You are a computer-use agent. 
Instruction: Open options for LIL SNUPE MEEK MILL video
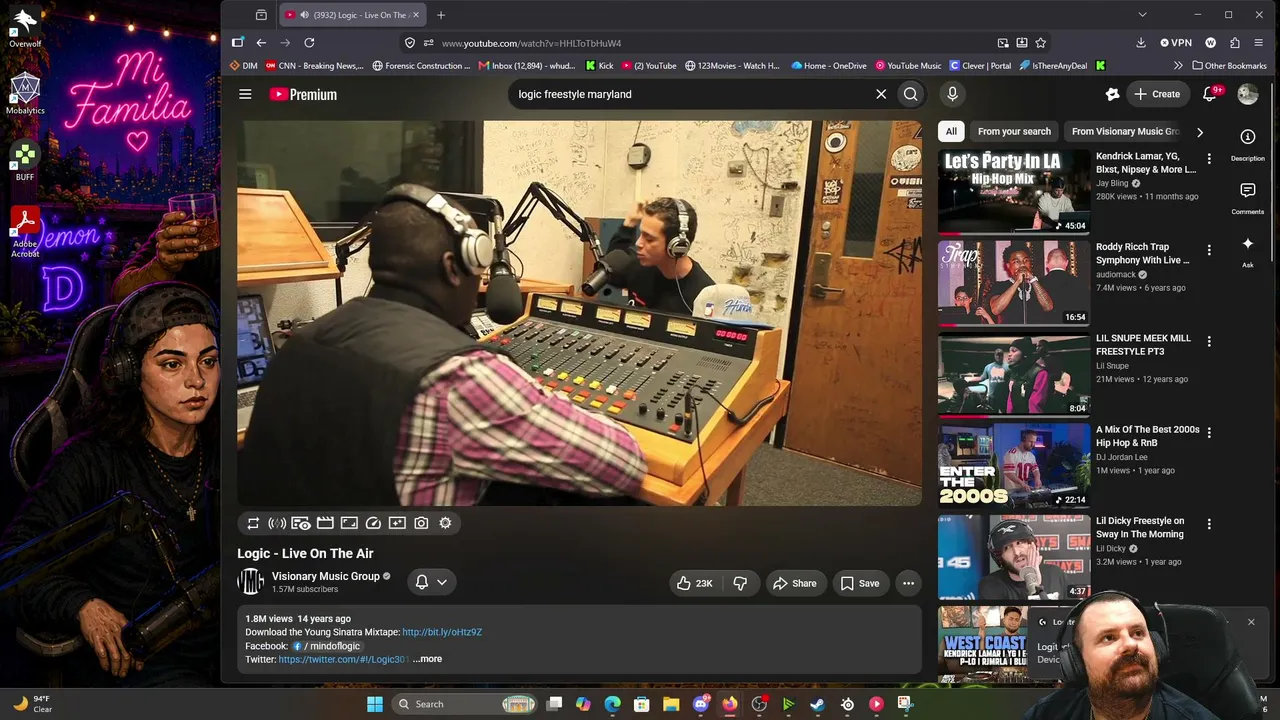1209,341
